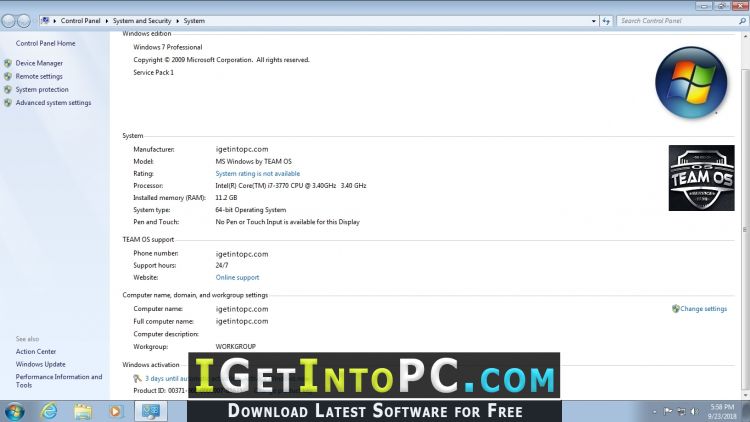Open Performance Information and Tools

(x=59, y=381)
